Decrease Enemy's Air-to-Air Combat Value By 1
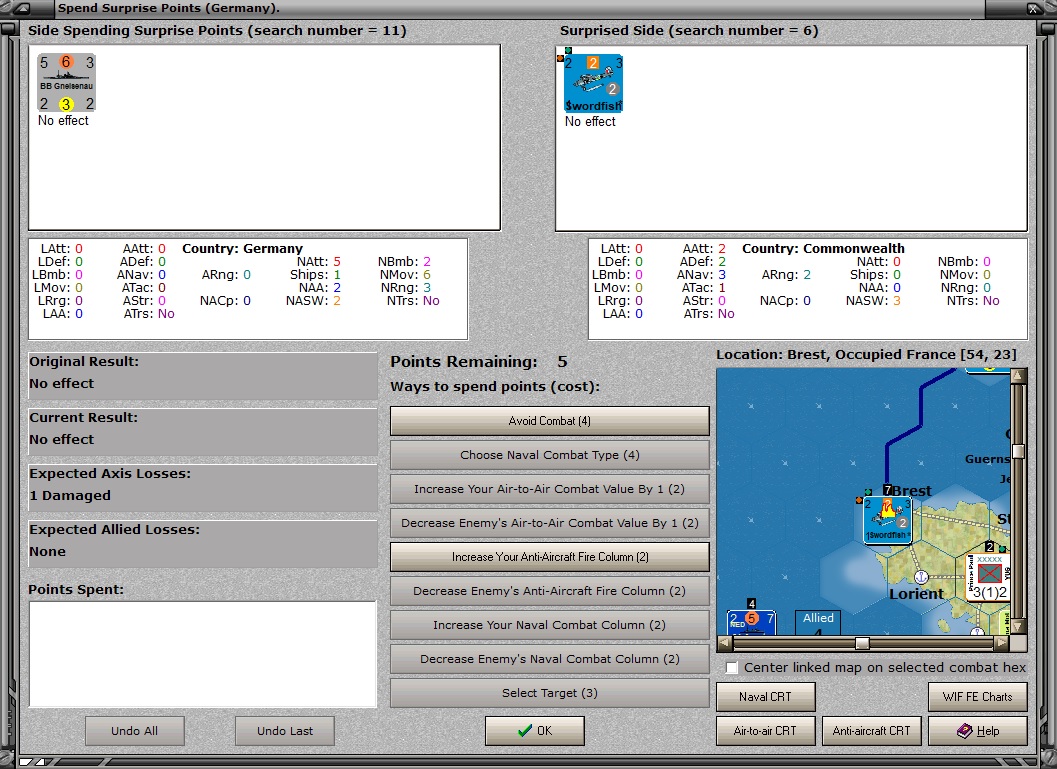Viewport: 1057px width, 769px height. point(549,523)
